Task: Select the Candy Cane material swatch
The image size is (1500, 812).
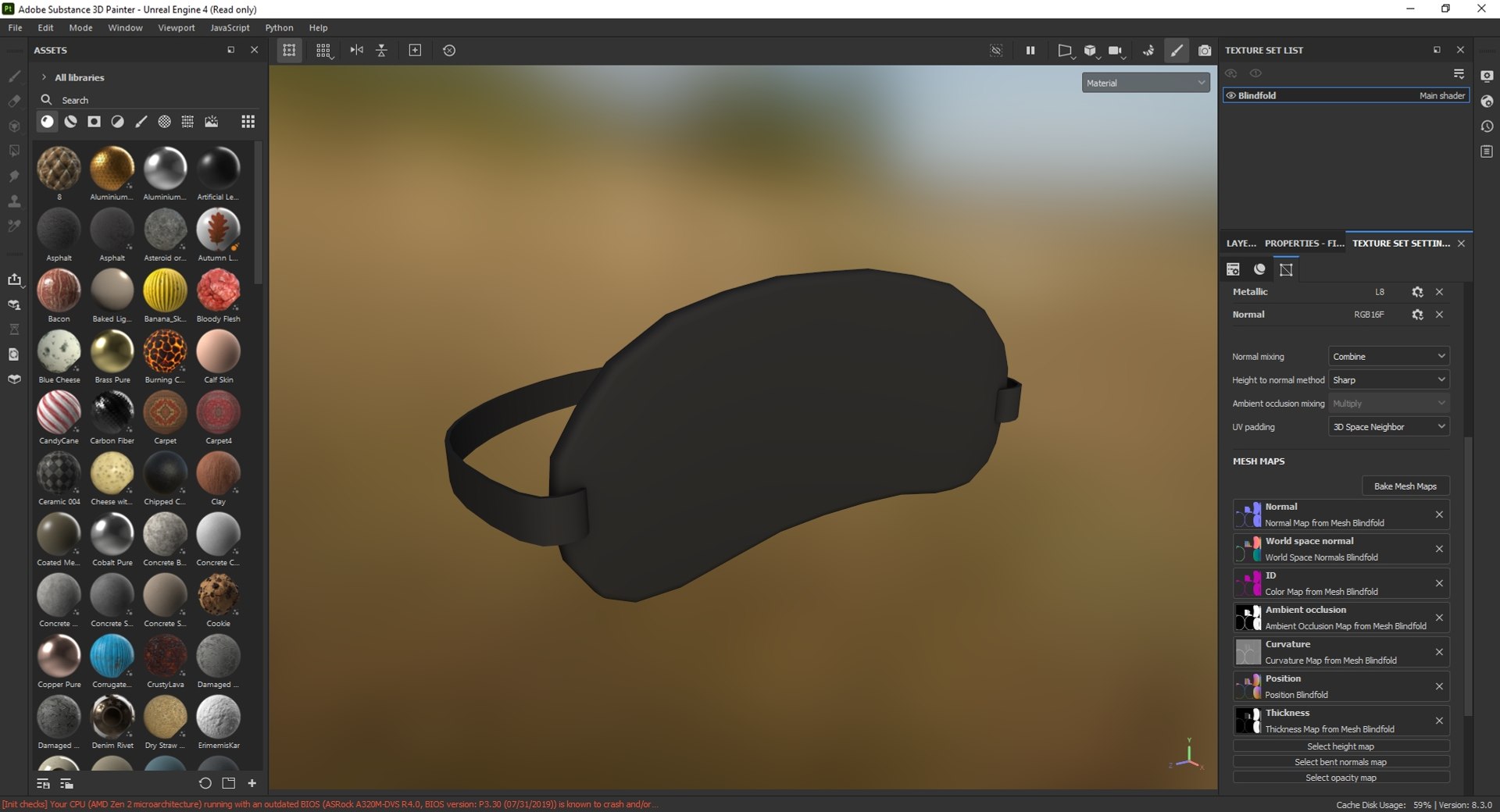Action: pyautogui.click(x=59, y=412)
